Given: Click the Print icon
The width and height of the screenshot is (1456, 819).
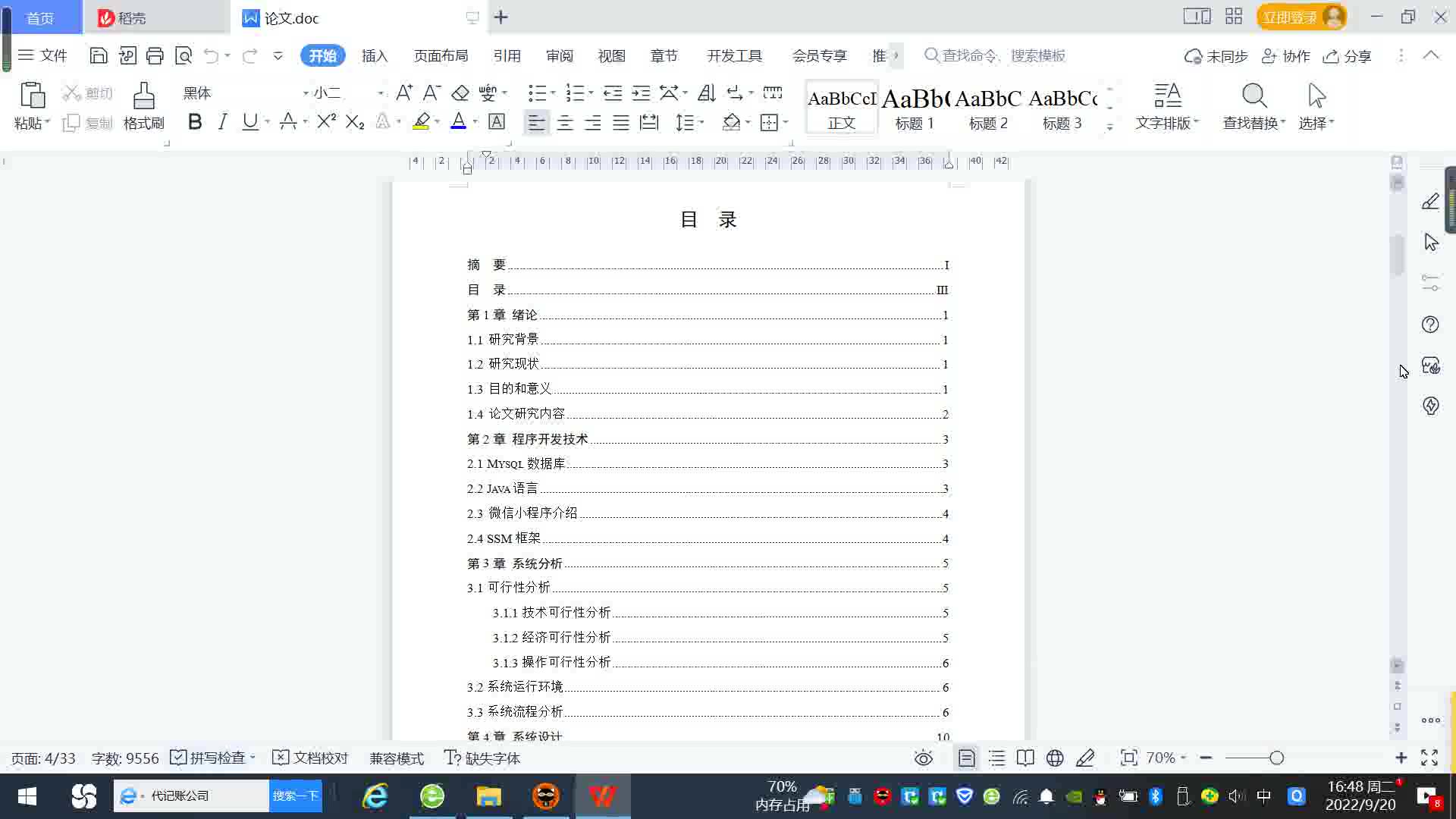Looking at the screenshot, I should pyautogui.click(x=155, y=55).
